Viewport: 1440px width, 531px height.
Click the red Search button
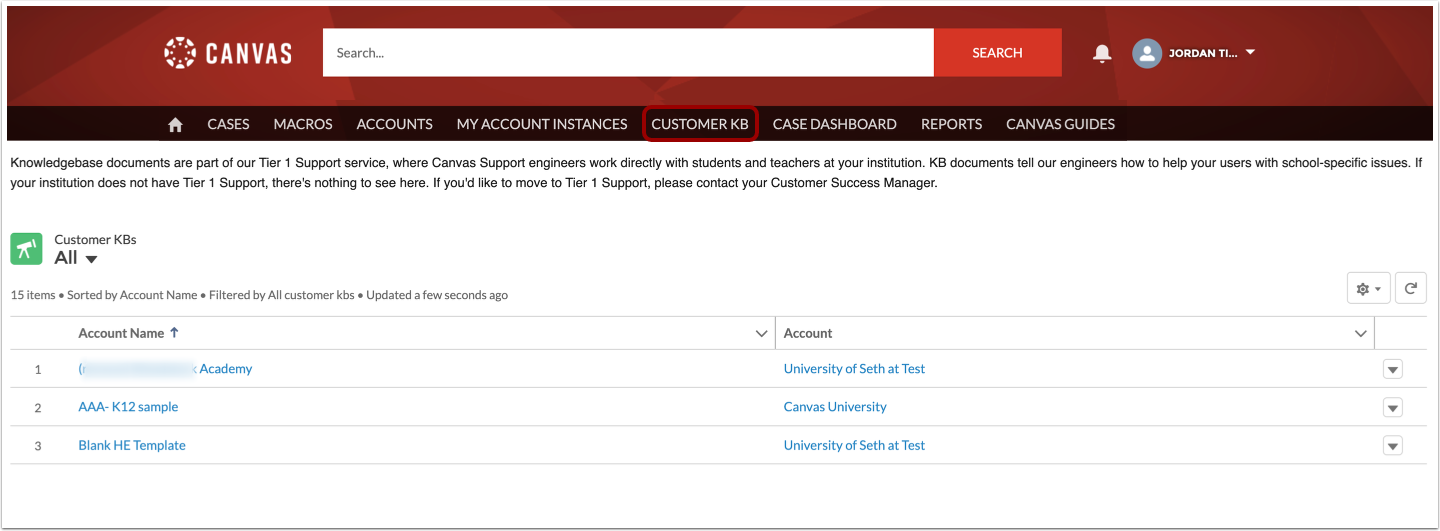[x=997, y=53]
